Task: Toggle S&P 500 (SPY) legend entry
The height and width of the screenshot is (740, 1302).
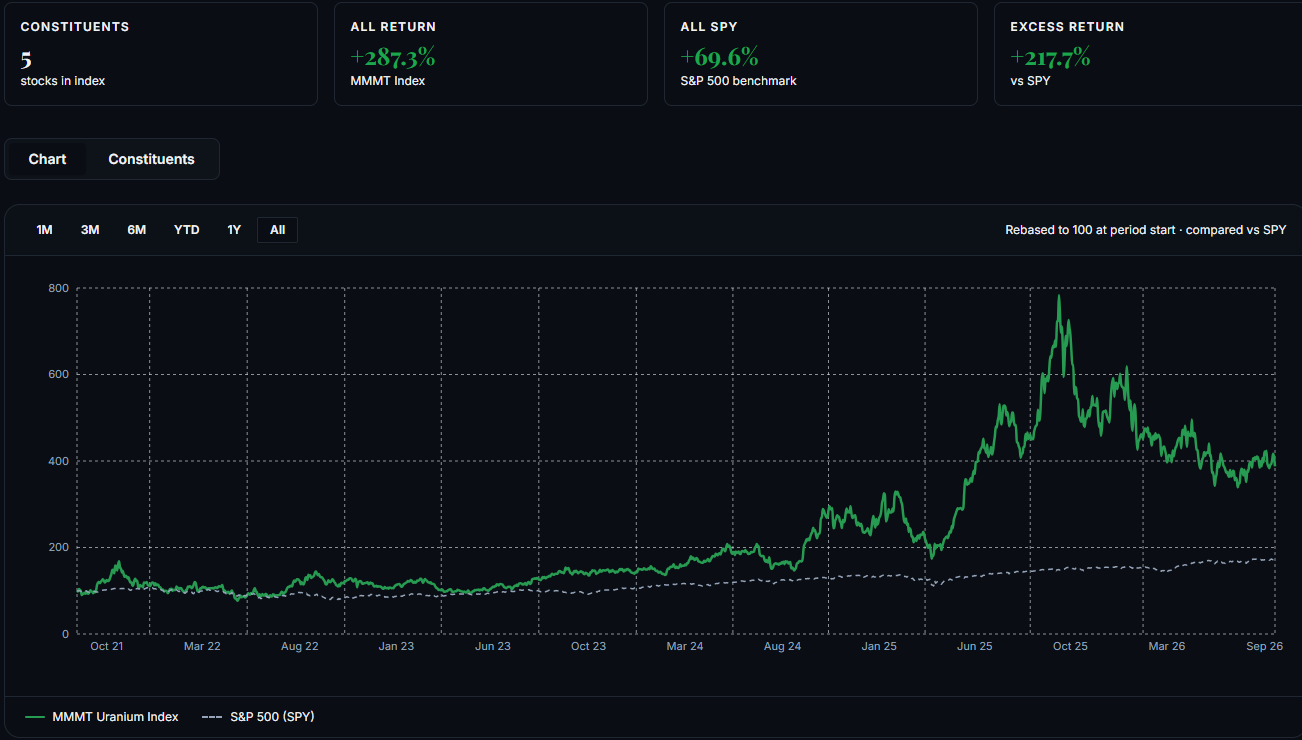Action: click(x=258, y=716)
